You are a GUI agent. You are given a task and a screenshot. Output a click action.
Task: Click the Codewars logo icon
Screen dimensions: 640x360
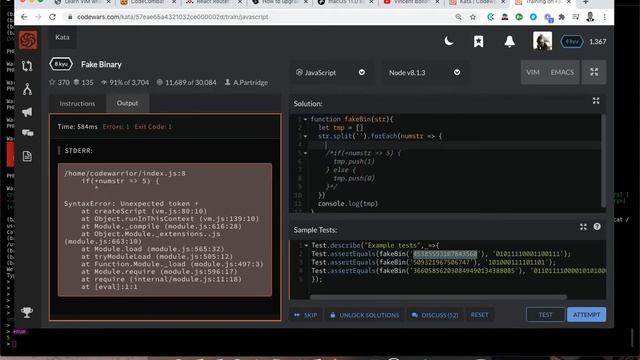28,40
